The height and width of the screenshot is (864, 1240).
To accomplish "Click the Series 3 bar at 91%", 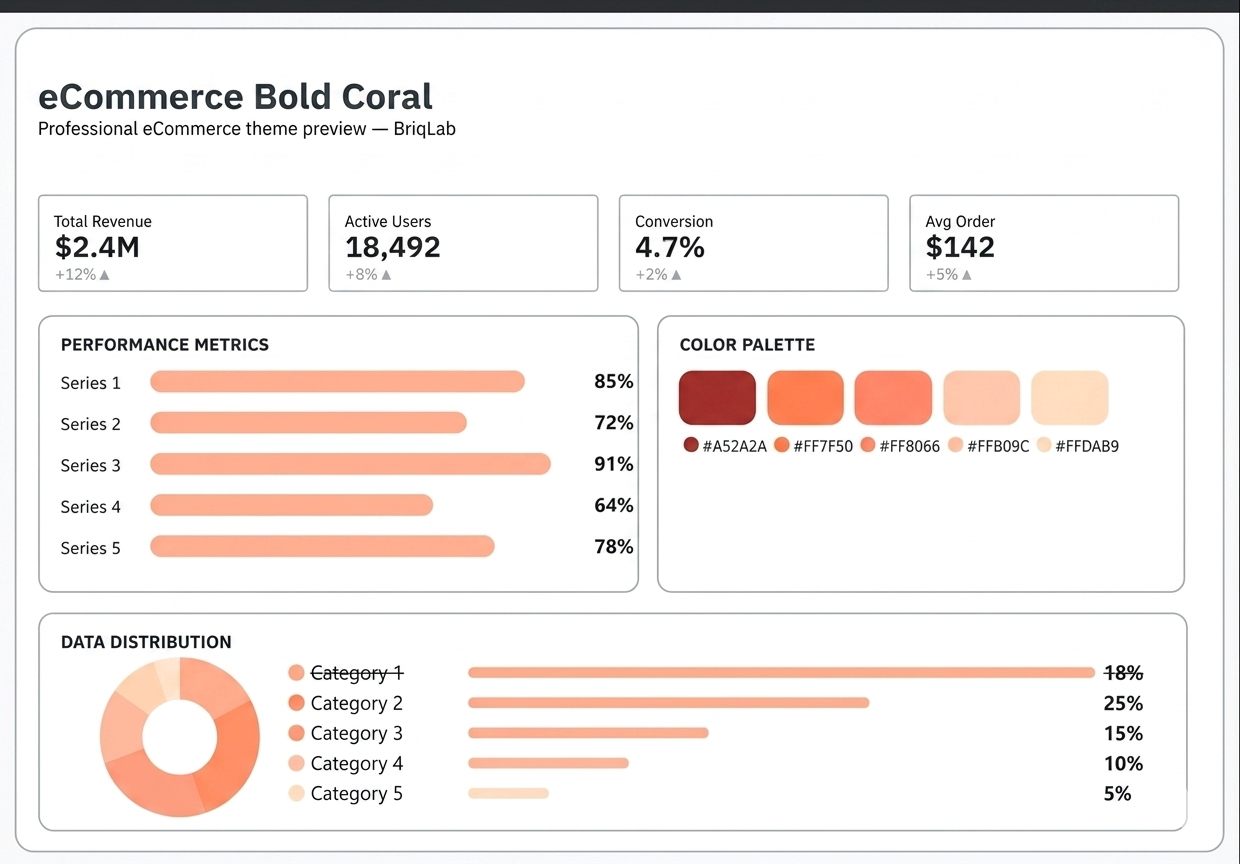I will (x=350, y=464).
